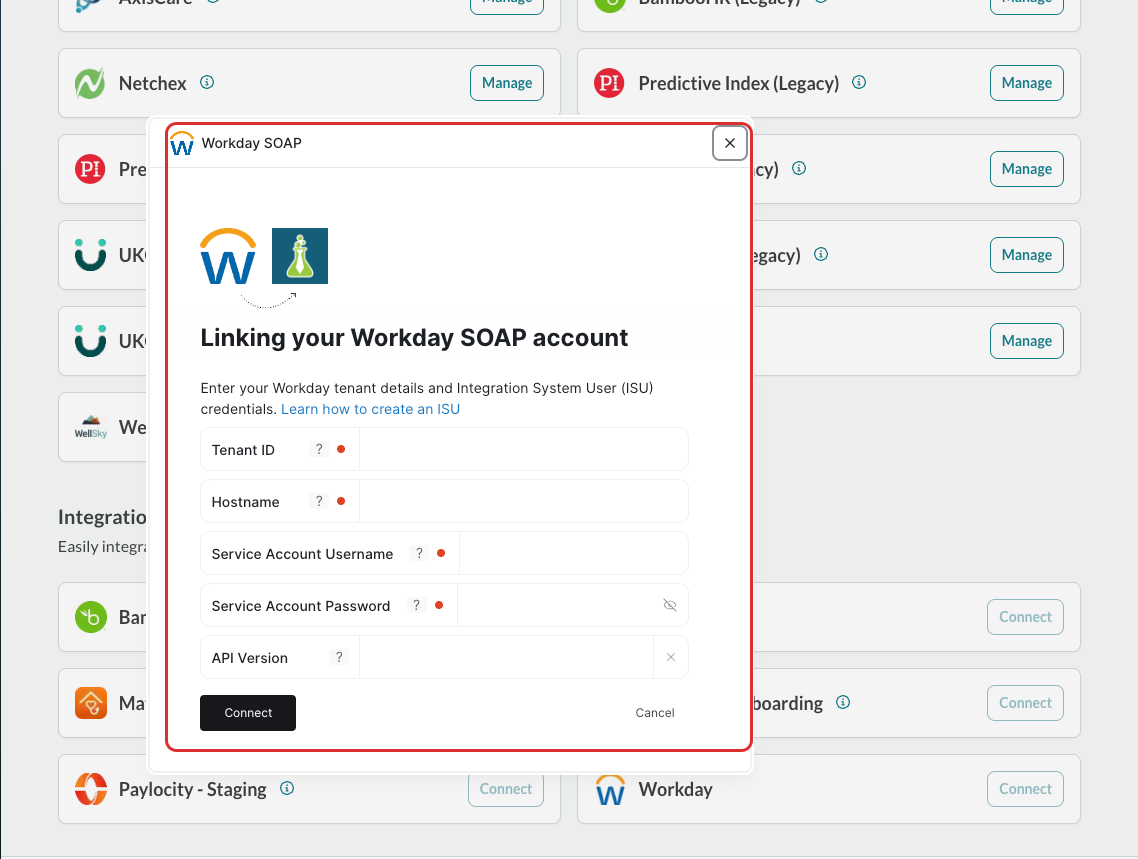
Task: Click Manage in the row above the Connect buttons
Action: click(x=1026, y=341)
